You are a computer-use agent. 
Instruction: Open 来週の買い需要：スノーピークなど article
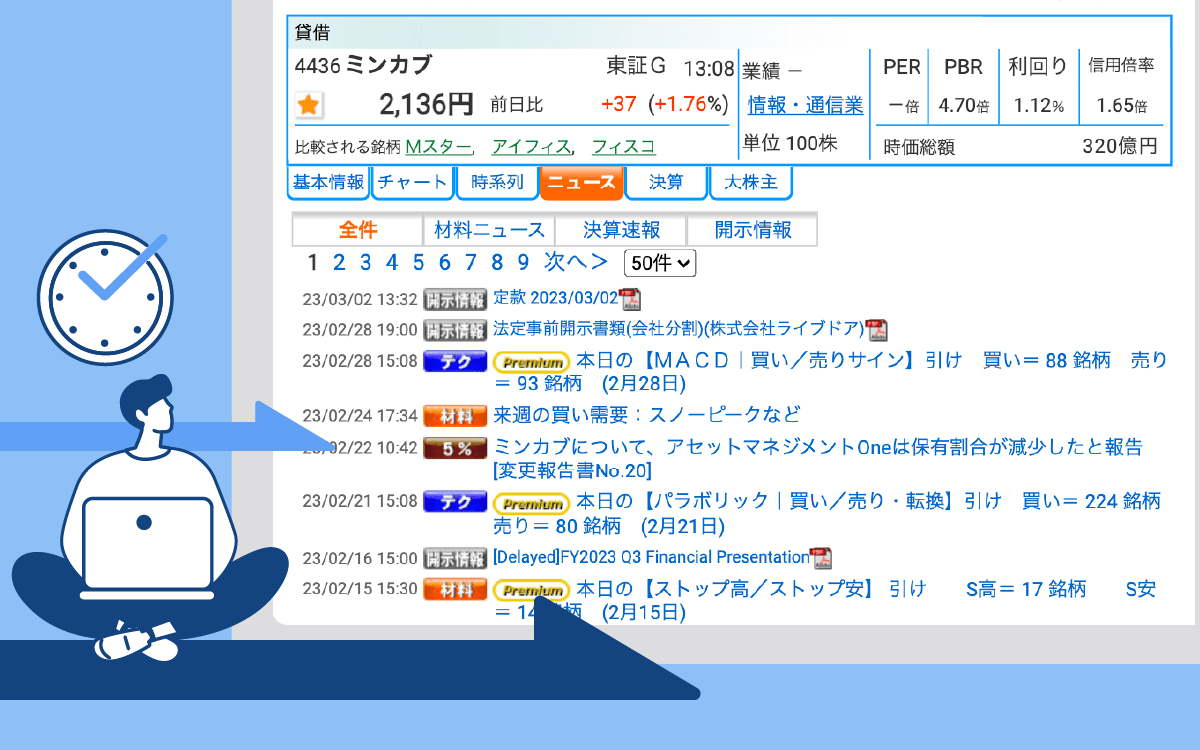pos(647,415)
